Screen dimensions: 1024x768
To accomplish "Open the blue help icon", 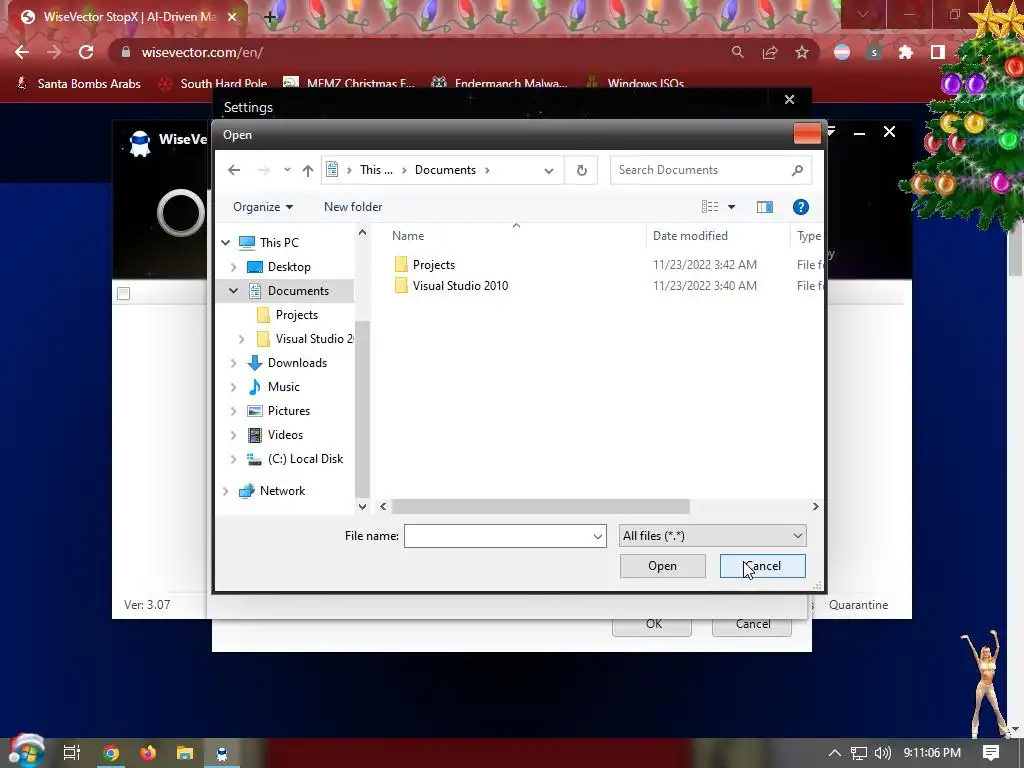I will click(801, 207).
